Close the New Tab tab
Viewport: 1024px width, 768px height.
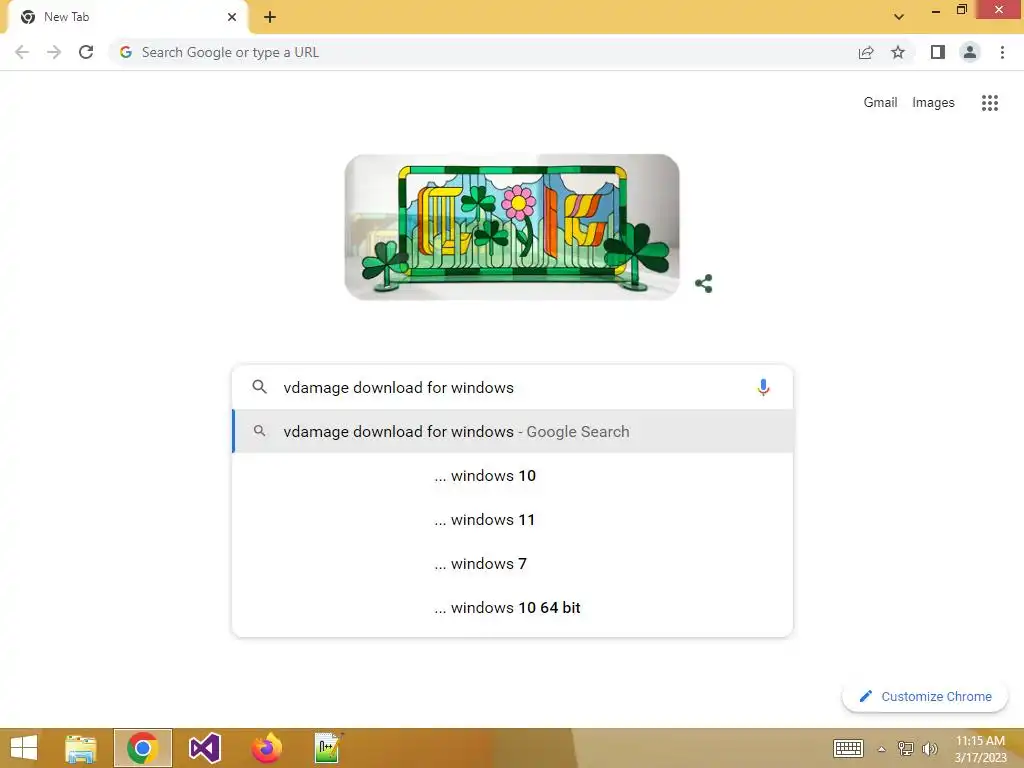[232, 17]
